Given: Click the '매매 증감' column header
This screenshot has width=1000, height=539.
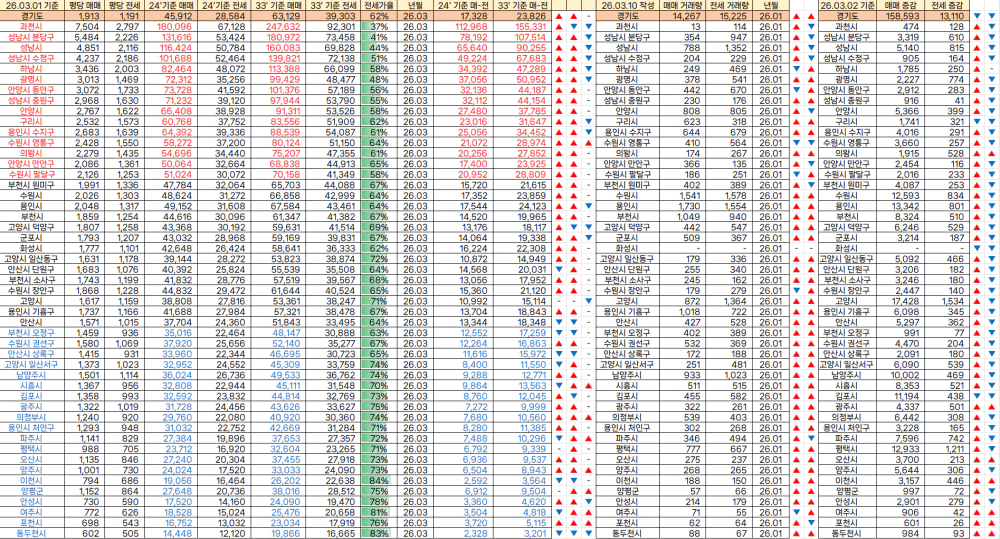Looking at the screenshot, I should pos(901,5).
